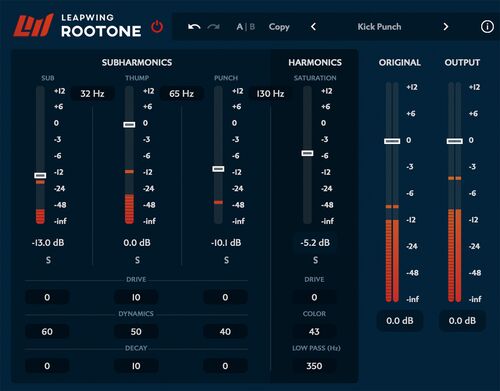Open the Kick Punch preset menu

[x=379, y=27]
